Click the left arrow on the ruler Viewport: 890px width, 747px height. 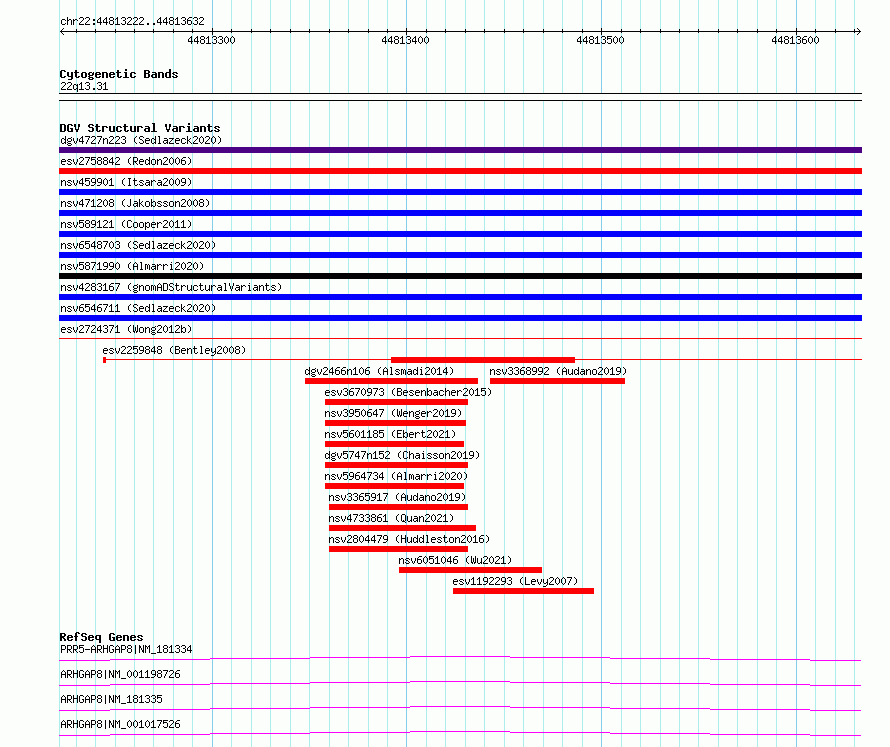(62, 31)
